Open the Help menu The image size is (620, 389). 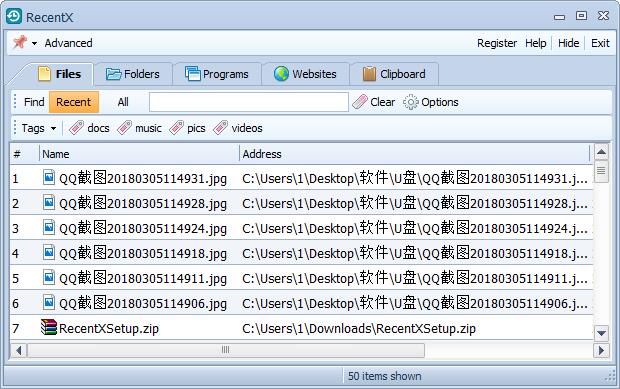point(536,43)
